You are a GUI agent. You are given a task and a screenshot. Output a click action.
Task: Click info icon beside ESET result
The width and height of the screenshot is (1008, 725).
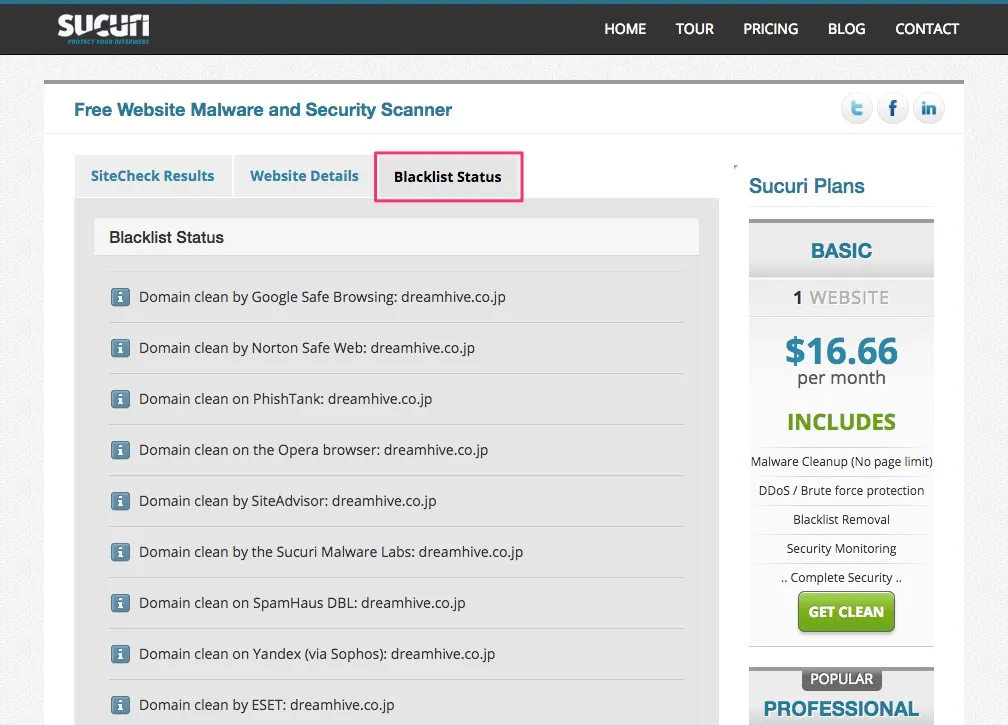pos(120,705)
